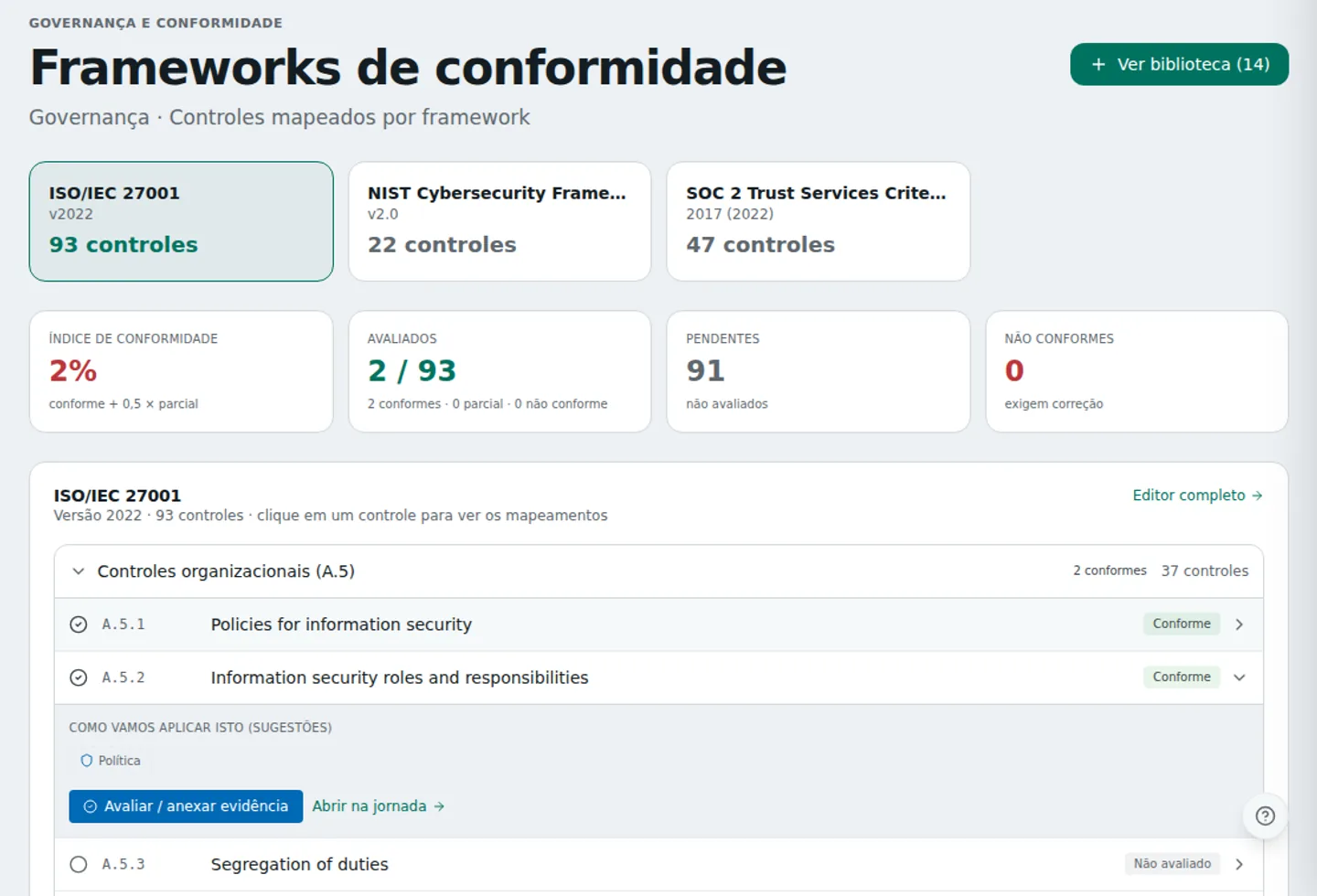This screenshot has height=896, width=1317.
Task: Click the Conforme badge on A.5.1
Action: coord(1182,624)
